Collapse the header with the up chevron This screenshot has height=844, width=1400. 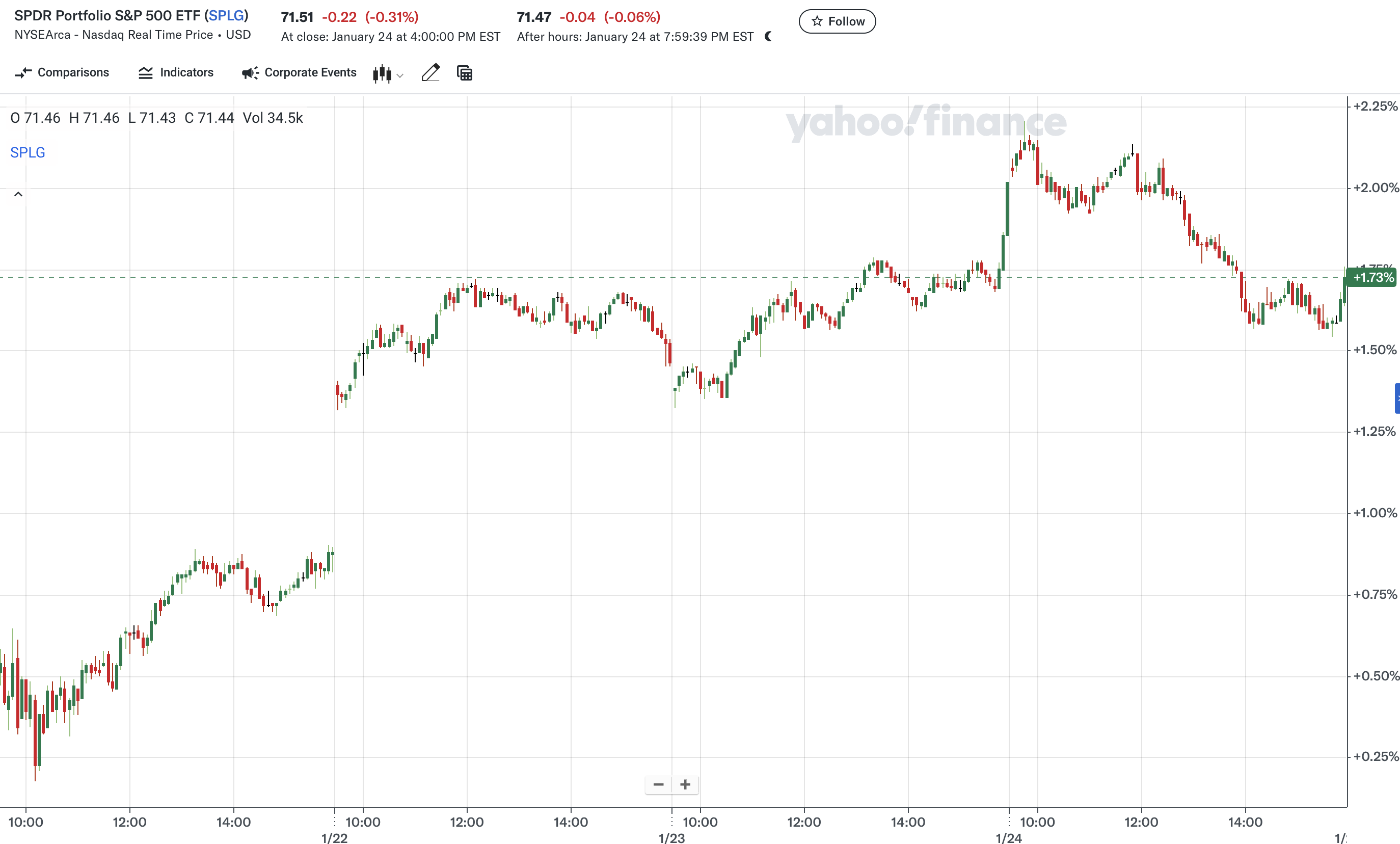click(18, 194)
